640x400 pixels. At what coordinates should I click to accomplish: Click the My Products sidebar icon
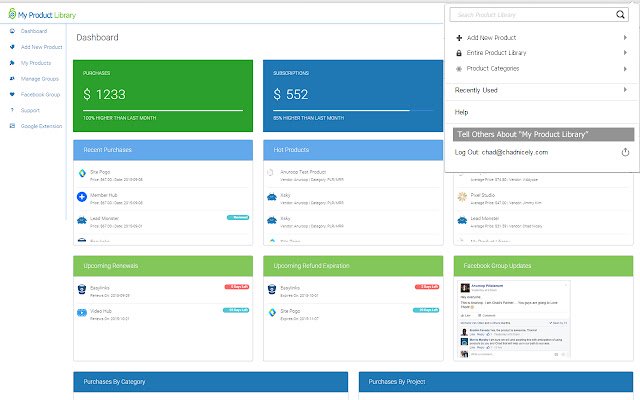point(12,63)
